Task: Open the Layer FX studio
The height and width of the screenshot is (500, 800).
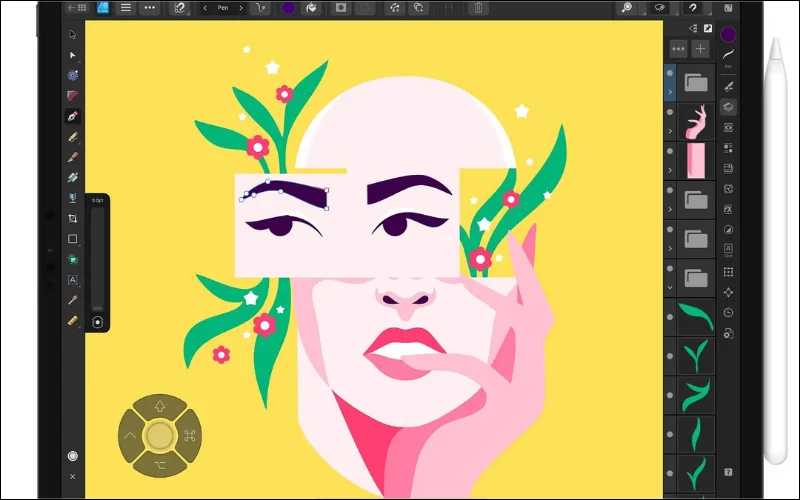Action: click(728, 209)
